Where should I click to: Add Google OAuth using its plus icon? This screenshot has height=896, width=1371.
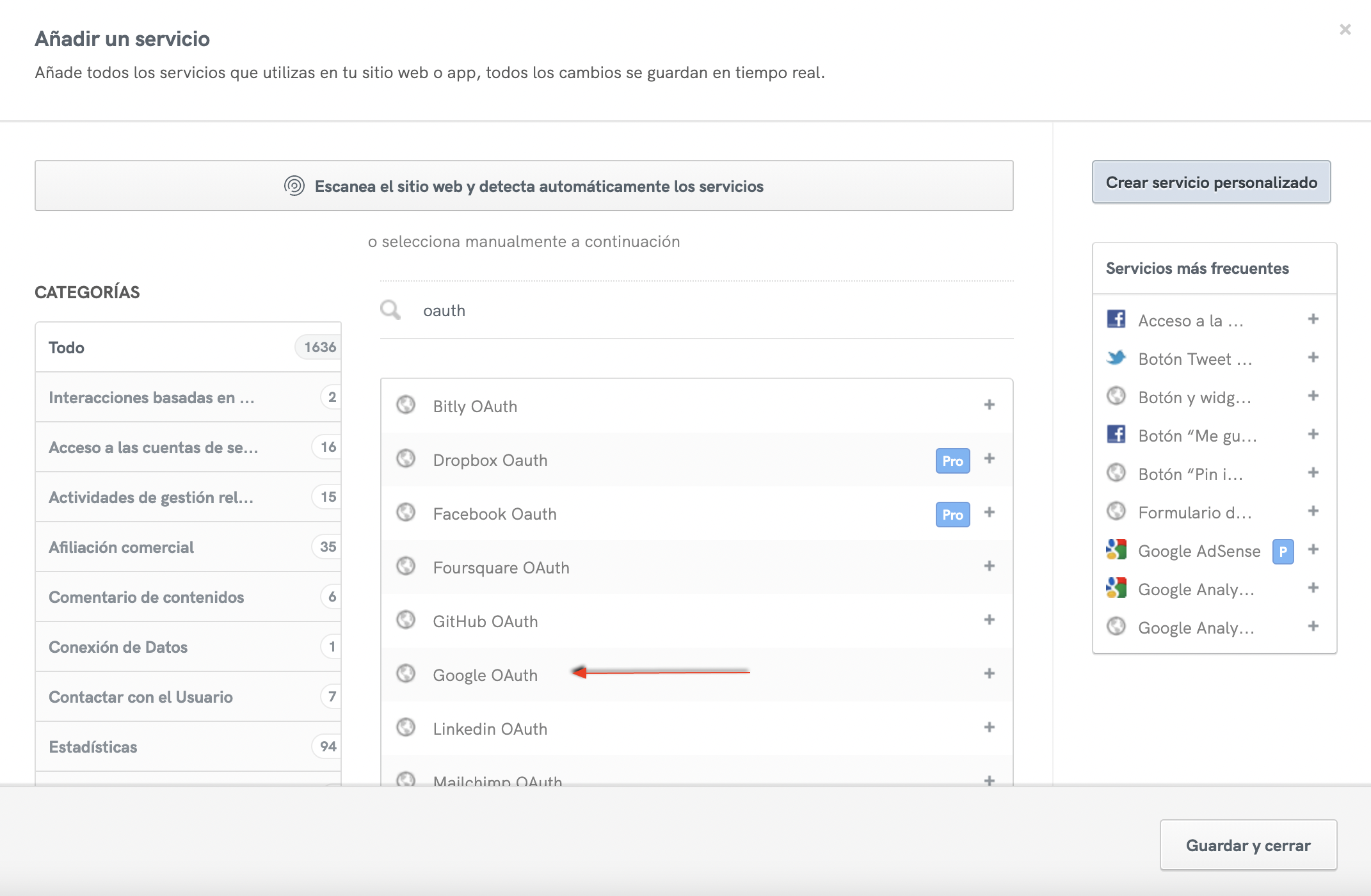(990, 673)
